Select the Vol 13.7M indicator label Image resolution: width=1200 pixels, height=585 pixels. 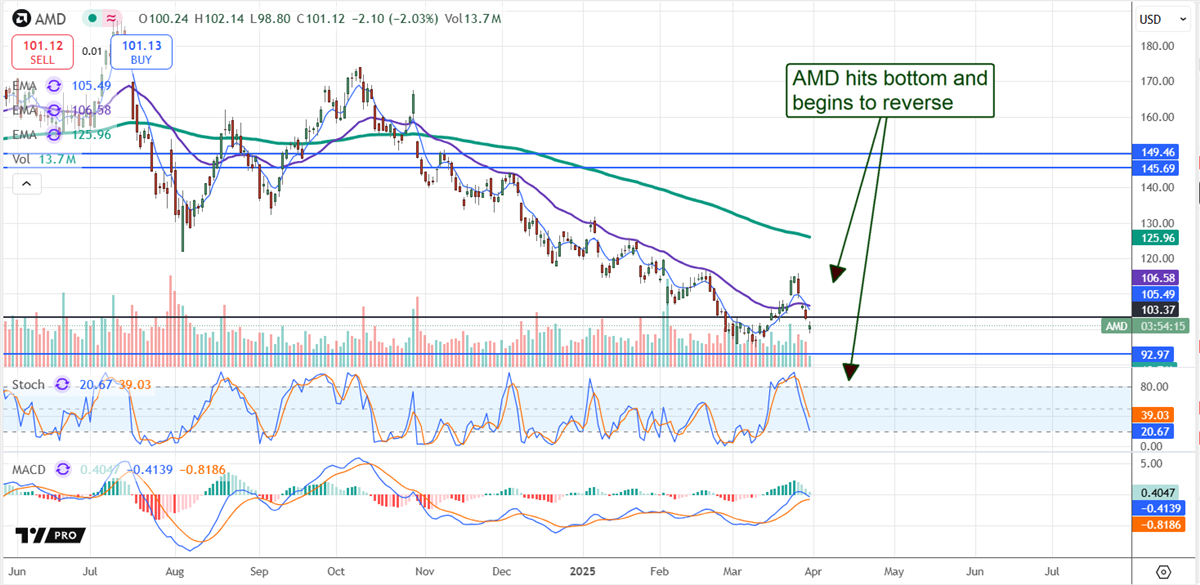point(34,159)
